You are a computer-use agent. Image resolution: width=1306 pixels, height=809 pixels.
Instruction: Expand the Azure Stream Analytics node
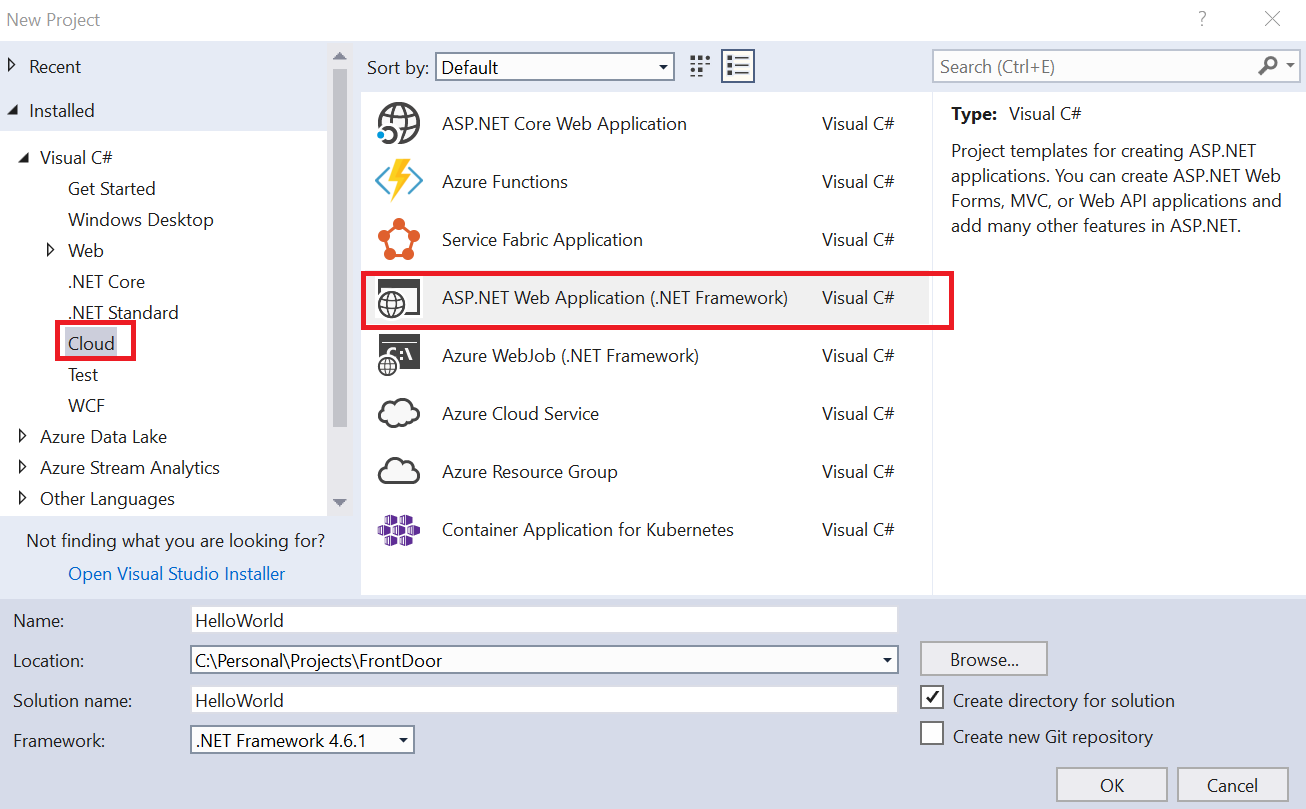(24, 467)
